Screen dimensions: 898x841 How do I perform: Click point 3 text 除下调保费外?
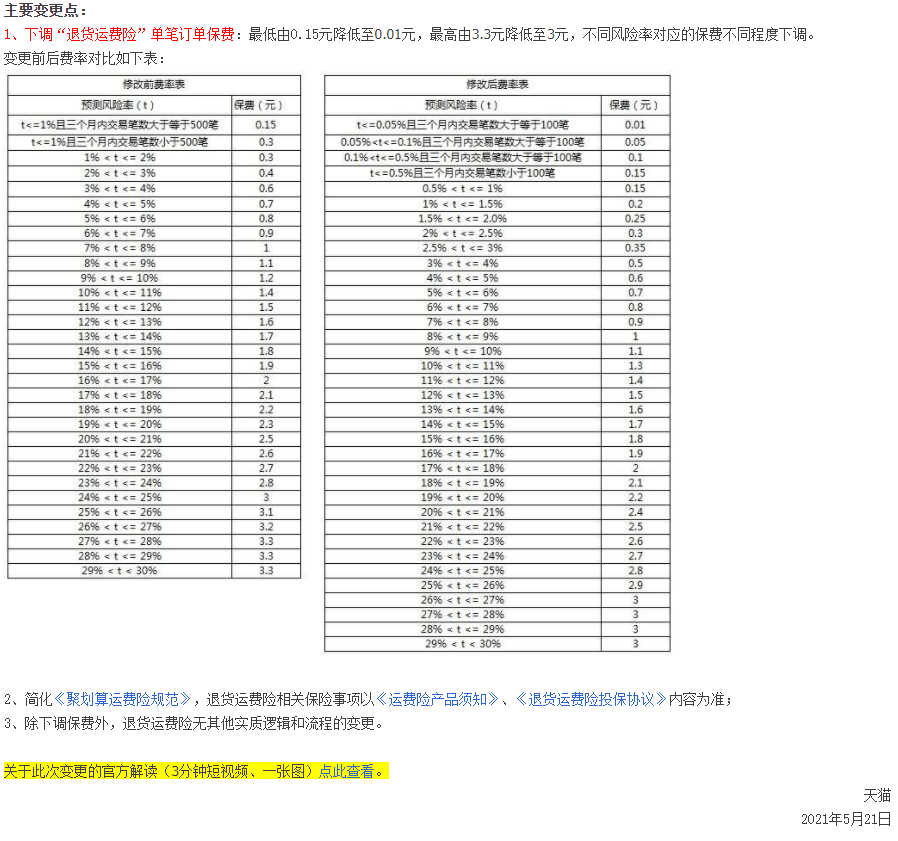click(x=66, y=723)
